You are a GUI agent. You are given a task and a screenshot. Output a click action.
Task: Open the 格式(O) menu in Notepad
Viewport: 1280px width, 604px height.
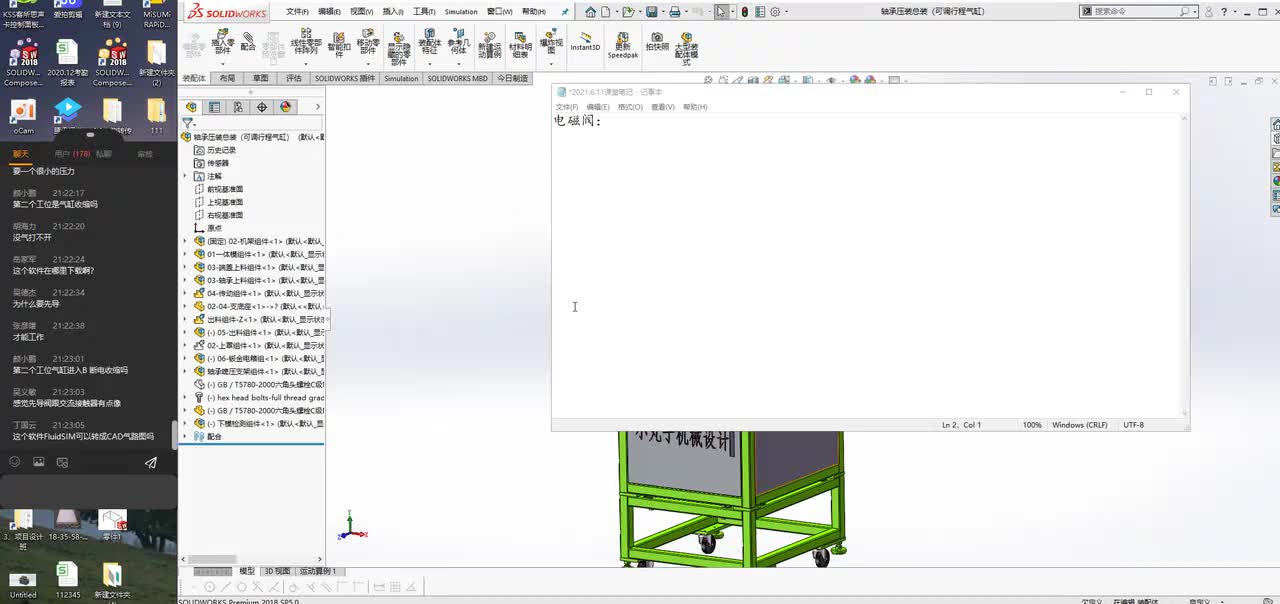(x=630, y=107)
